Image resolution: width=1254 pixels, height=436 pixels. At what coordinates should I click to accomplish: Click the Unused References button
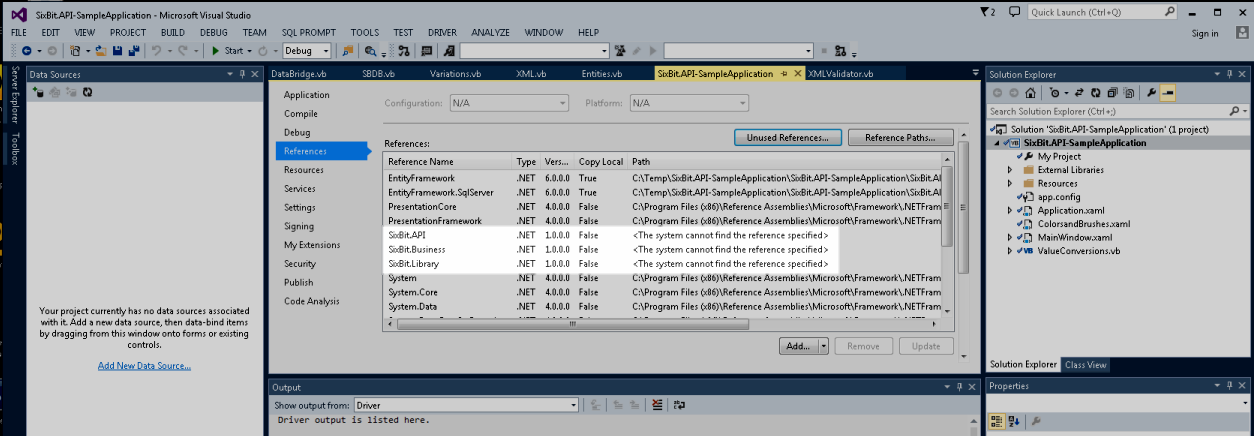(788, 137)
